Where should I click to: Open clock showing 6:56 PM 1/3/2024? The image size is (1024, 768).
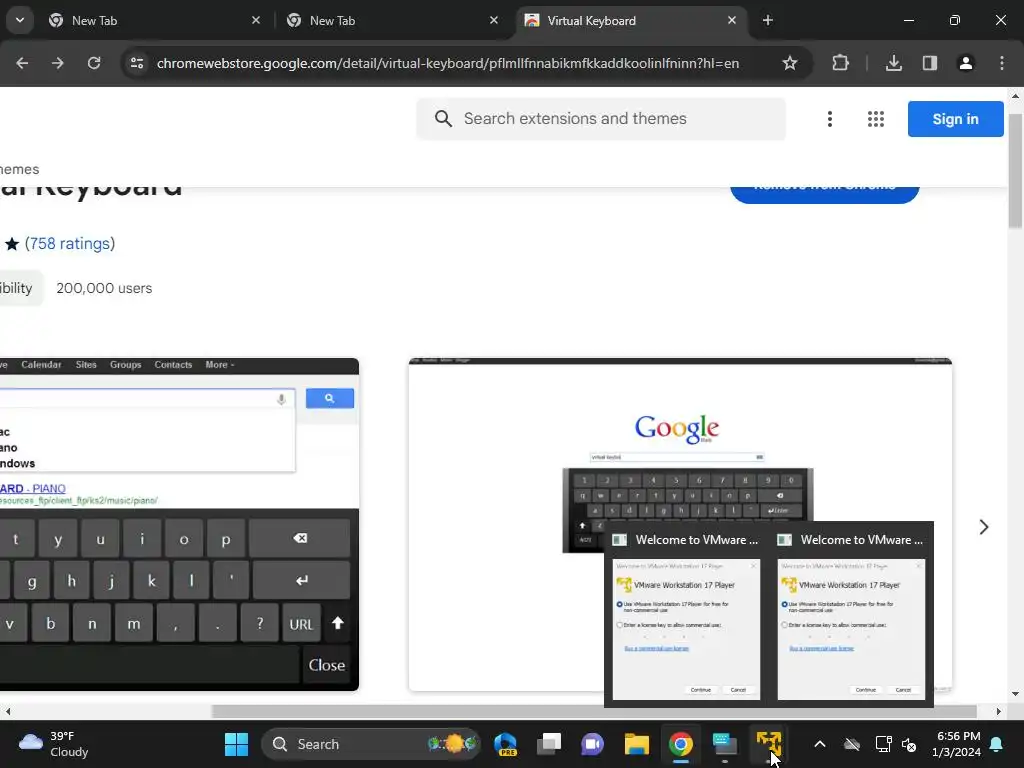pos(956,744)
